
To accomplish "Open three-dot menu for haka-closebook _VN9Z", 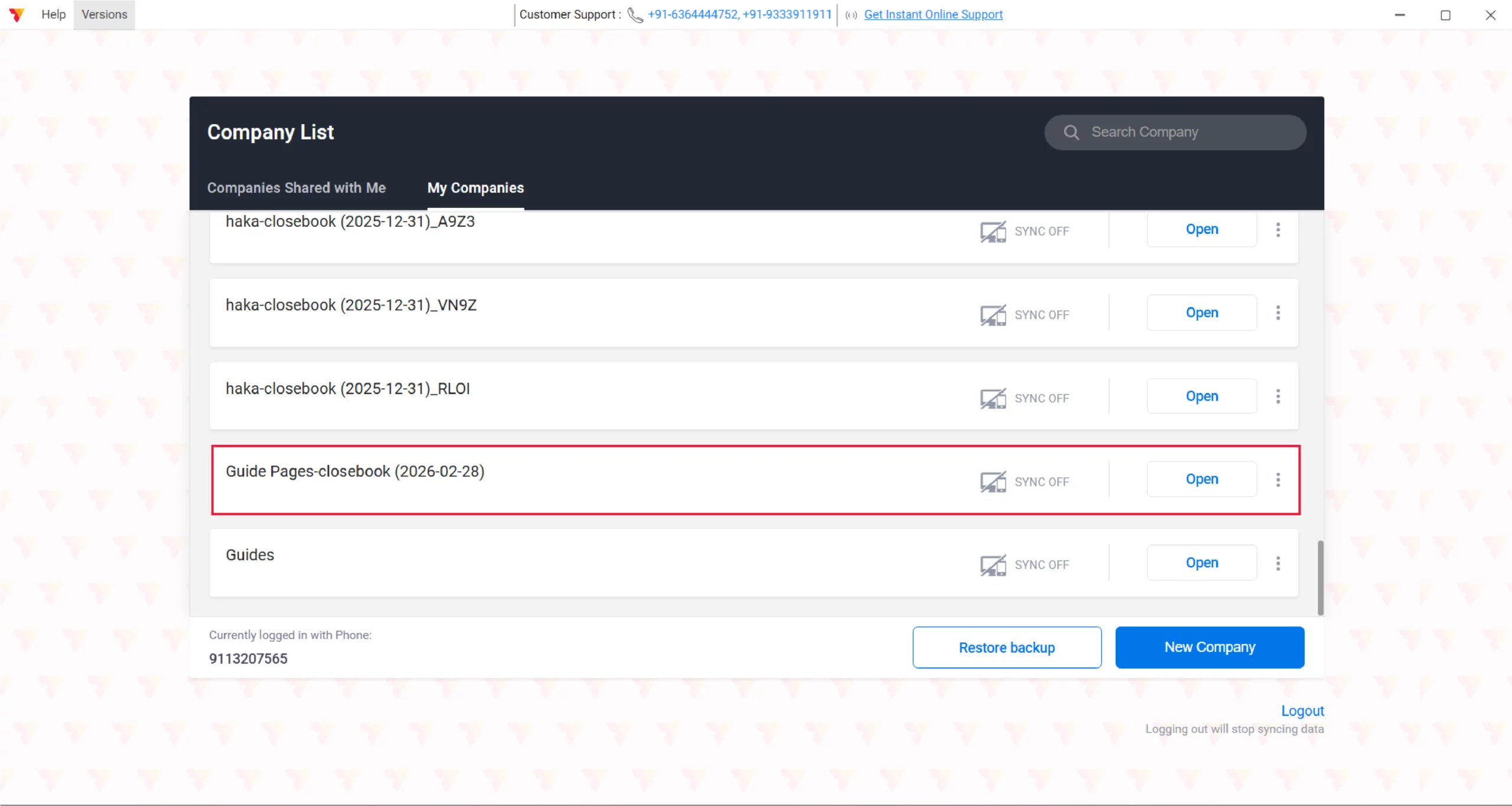I will 1278,313.
